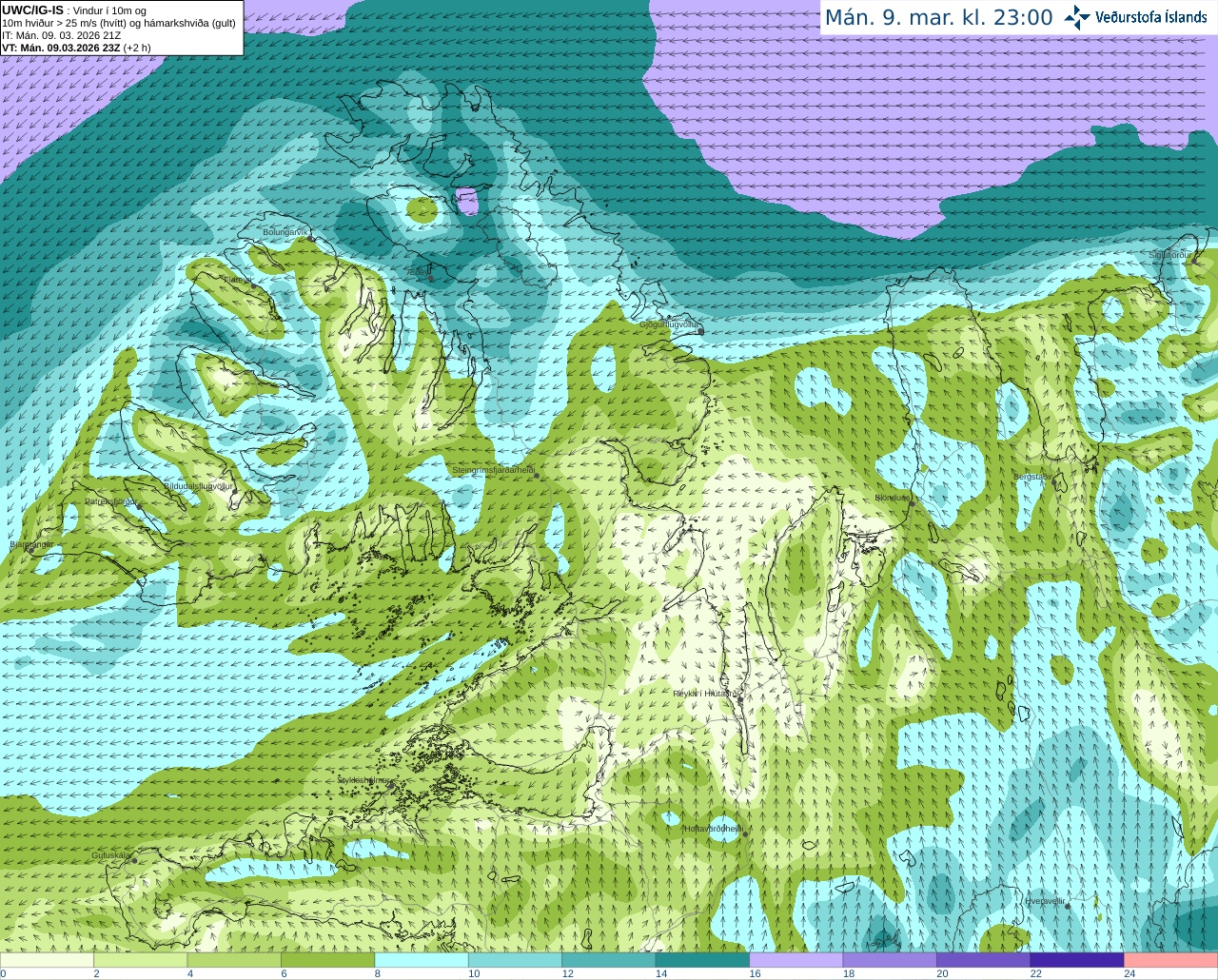Pick the pink above-24 m/s legend swatch
The width and height of the screenshot is (1218, 980).
(x=1171, y=959)
